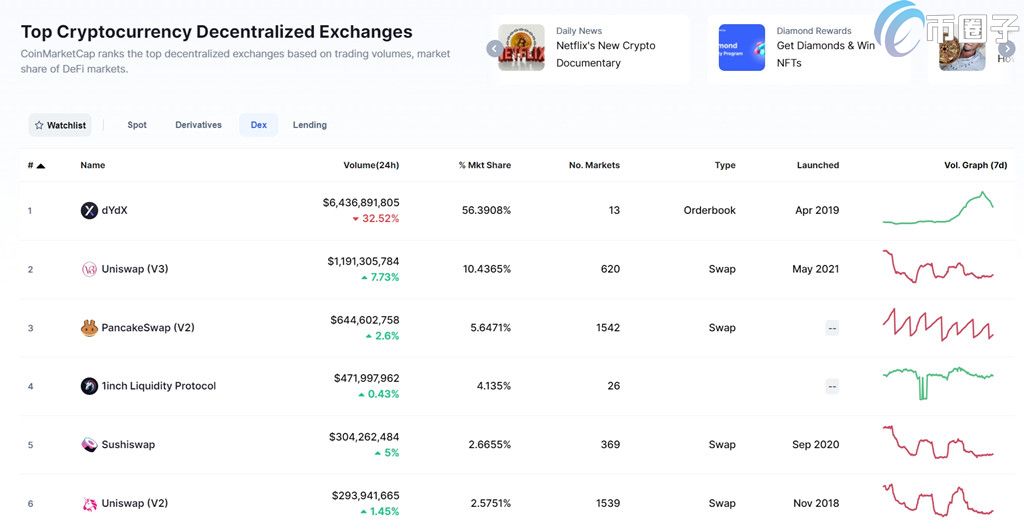1024x530 pixels.
Task: Click the Sep 2020 launch date
Action: point(816,444)
